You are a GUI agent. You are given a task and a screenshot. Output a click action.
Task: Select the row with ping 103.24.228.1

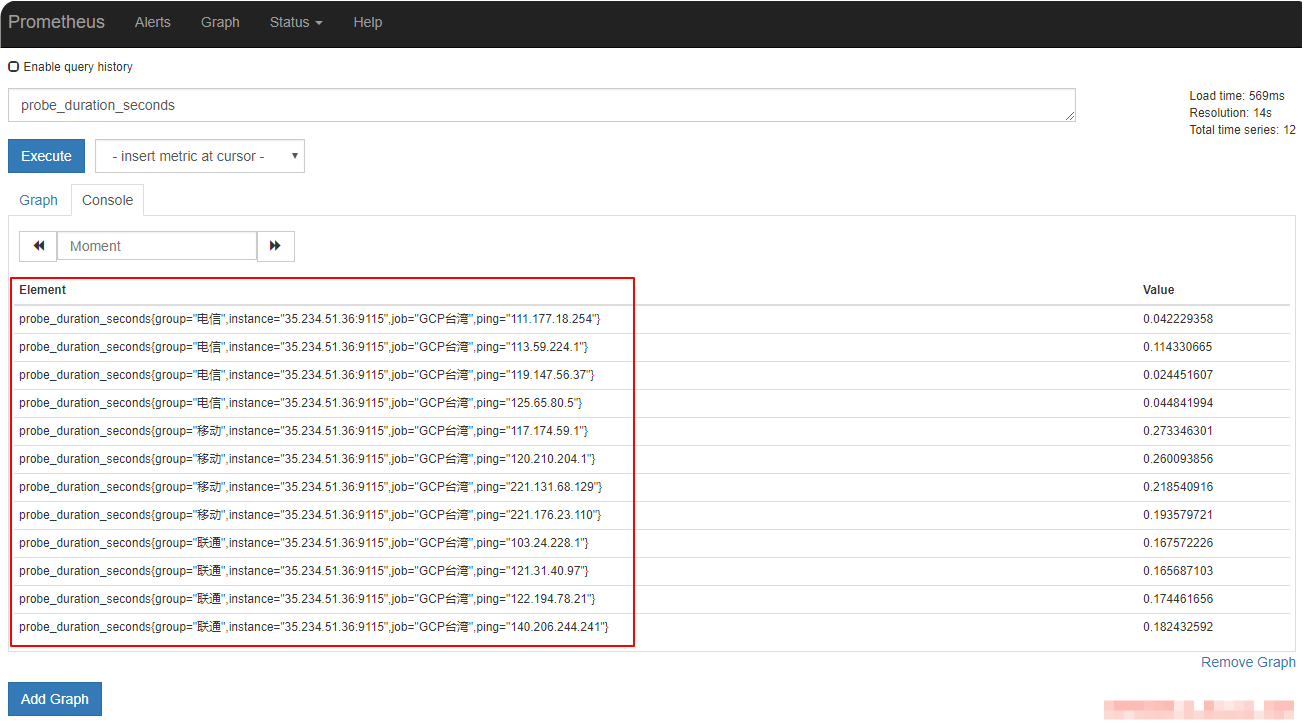pos(652,543)
